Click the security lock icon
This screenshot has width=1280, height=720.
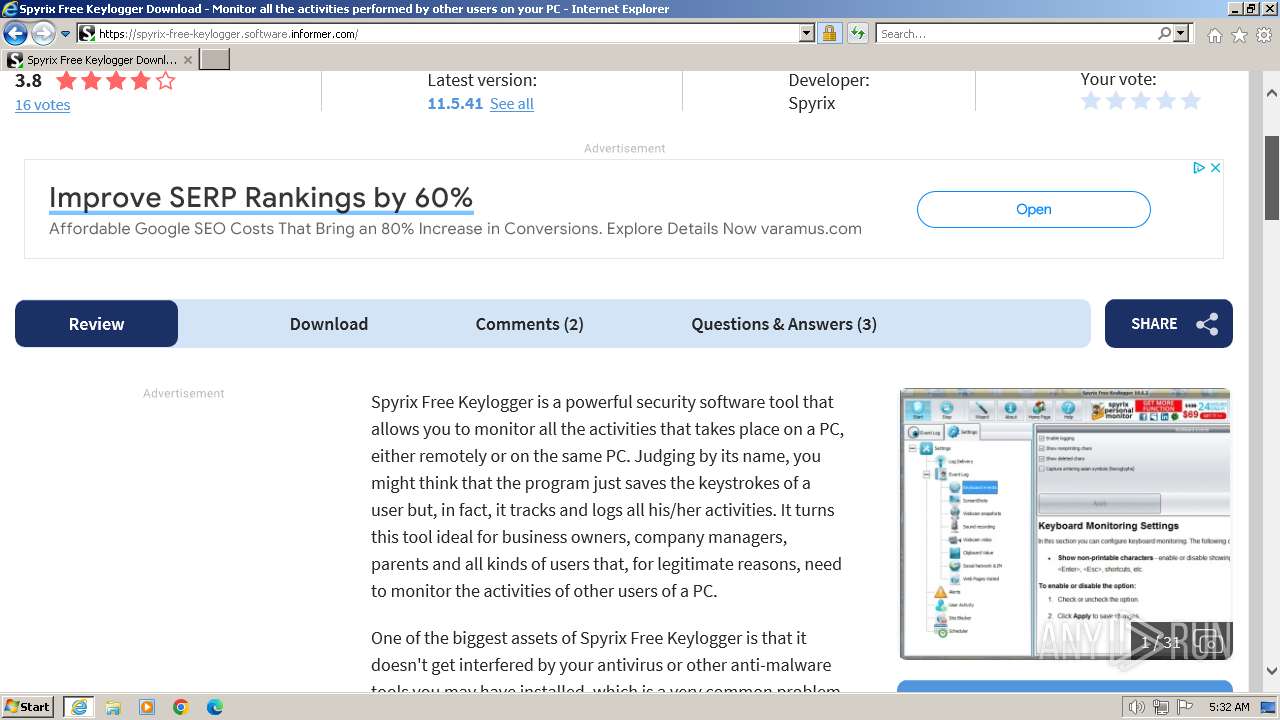click(x=829, y=33)
